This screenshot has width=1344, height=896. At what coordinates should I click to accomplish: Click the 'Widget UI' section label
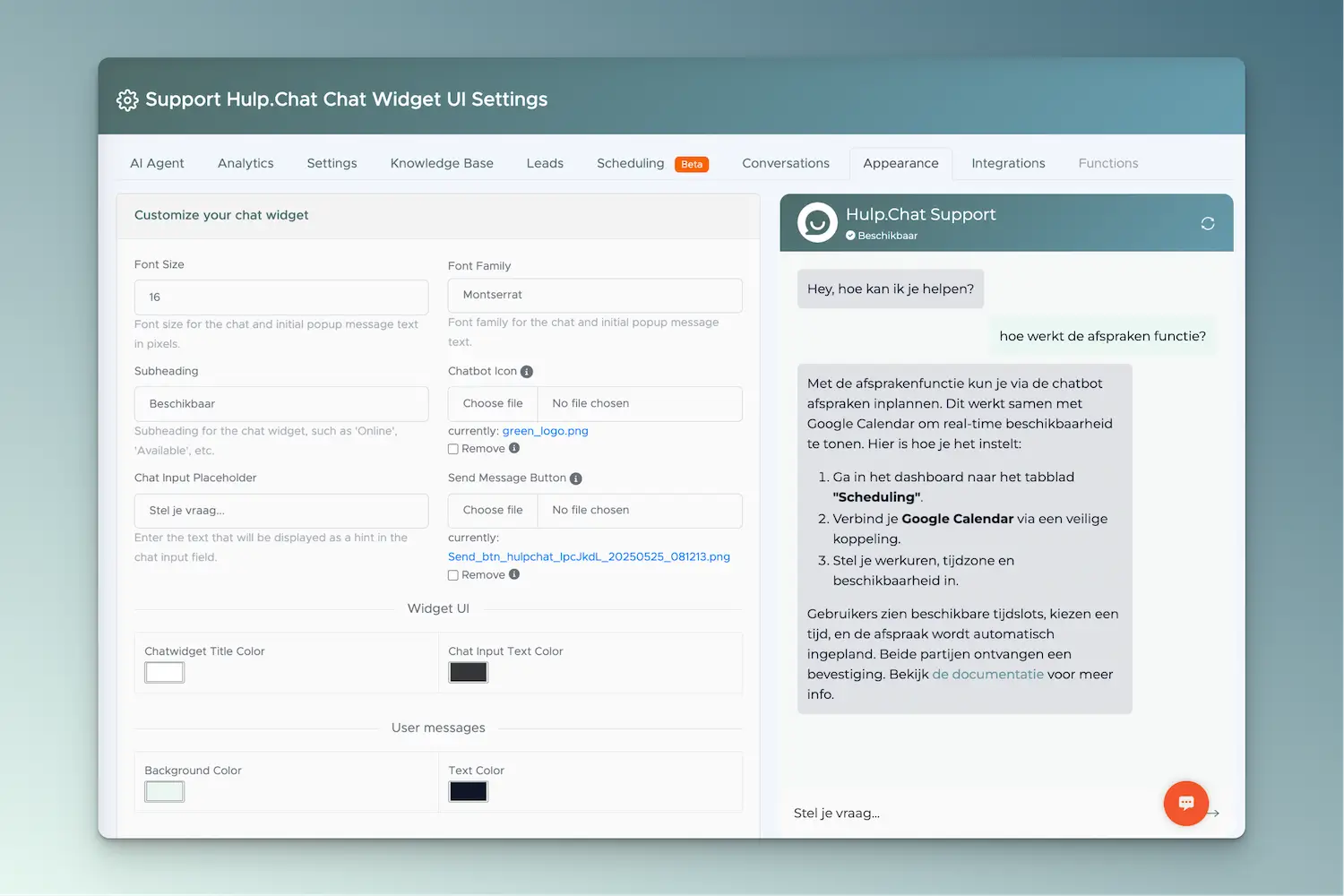point(438,608)
